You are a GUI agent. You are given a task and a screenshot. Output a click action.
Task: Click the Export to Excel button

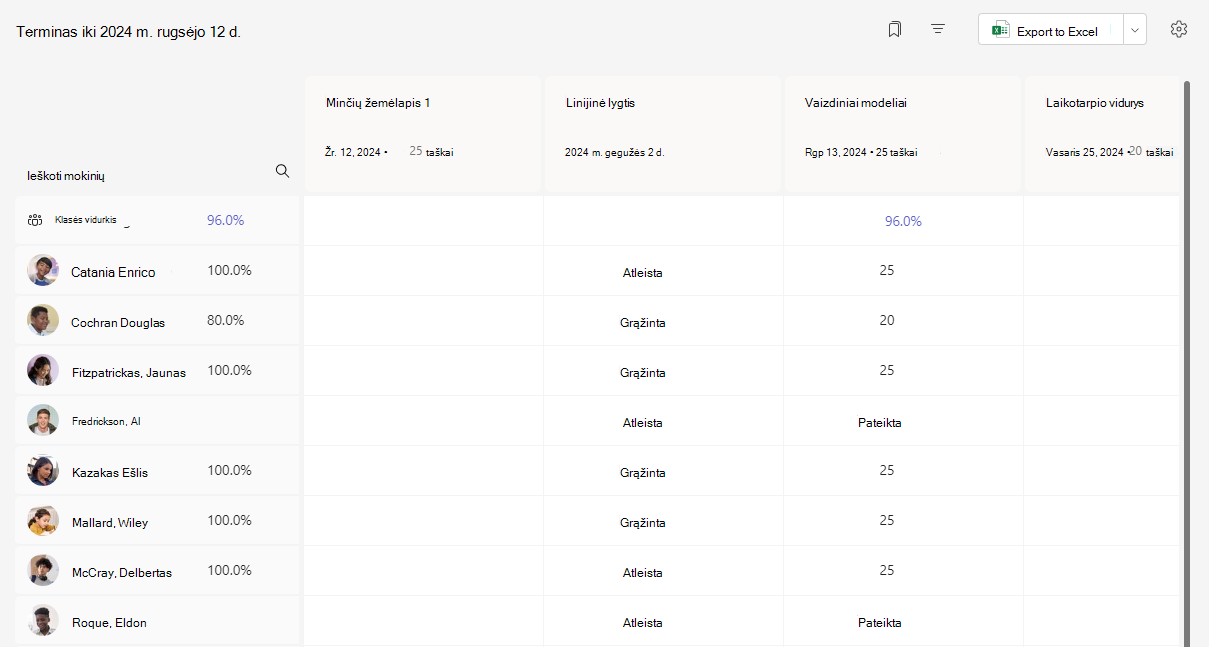(1051, 30)
